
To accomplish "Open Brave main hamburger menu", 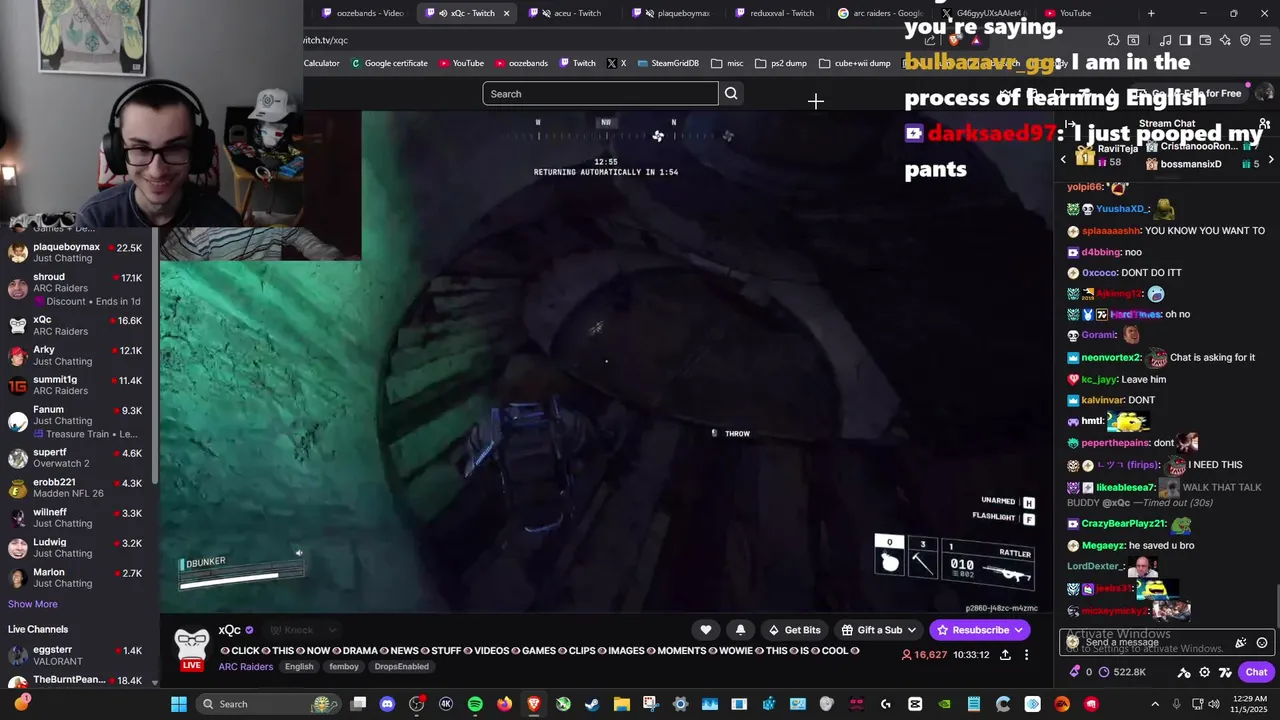I will 1265,40.
